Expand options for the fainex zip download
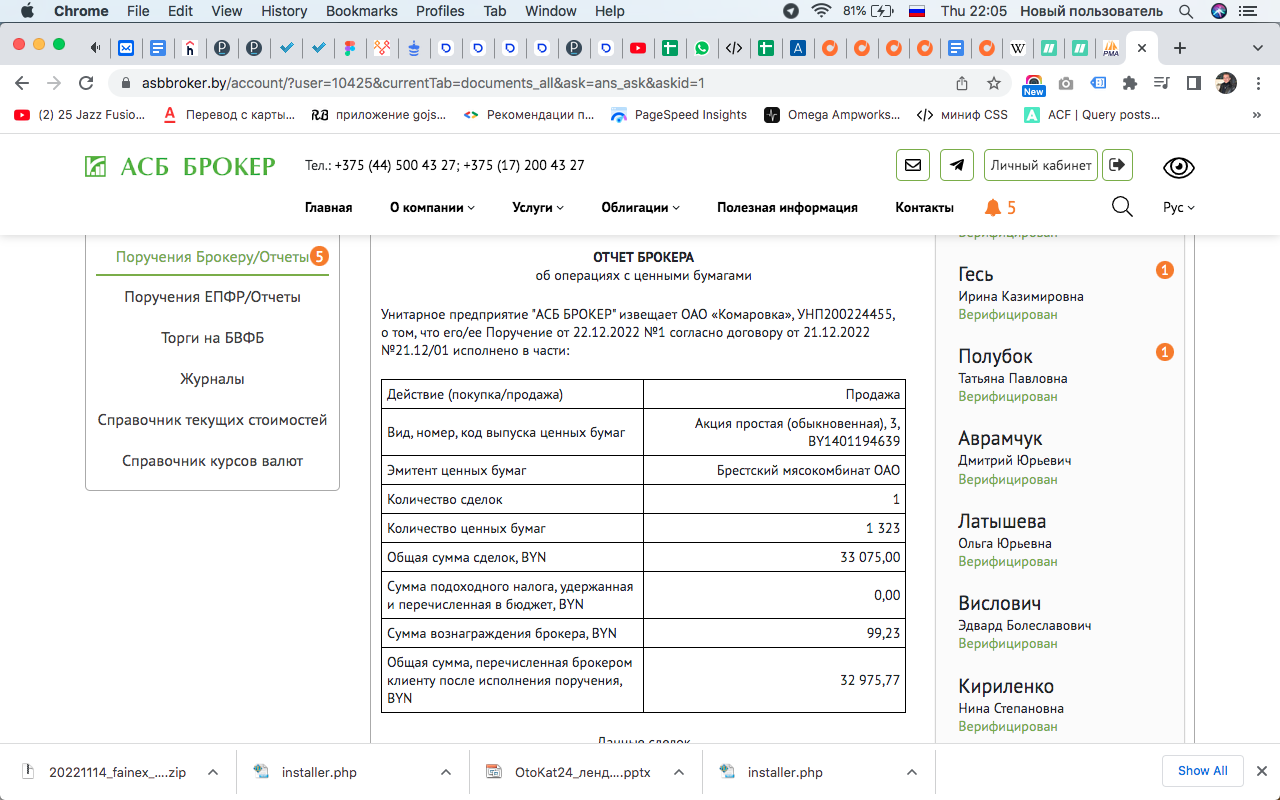Screen dimensions: 1280x800 coord(213,772)
